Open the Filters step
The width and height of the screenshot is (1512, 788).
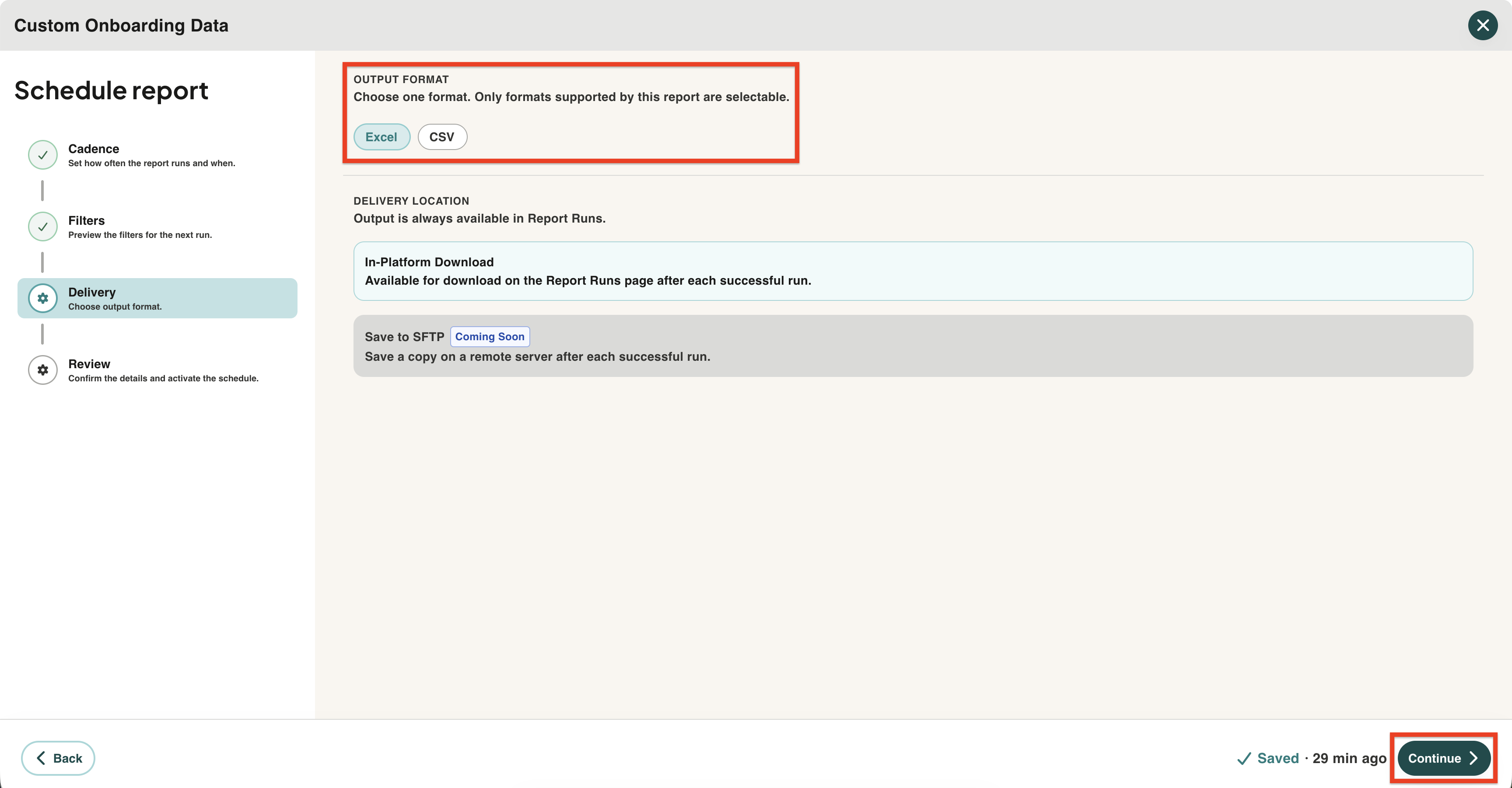(x=157, y=227)
